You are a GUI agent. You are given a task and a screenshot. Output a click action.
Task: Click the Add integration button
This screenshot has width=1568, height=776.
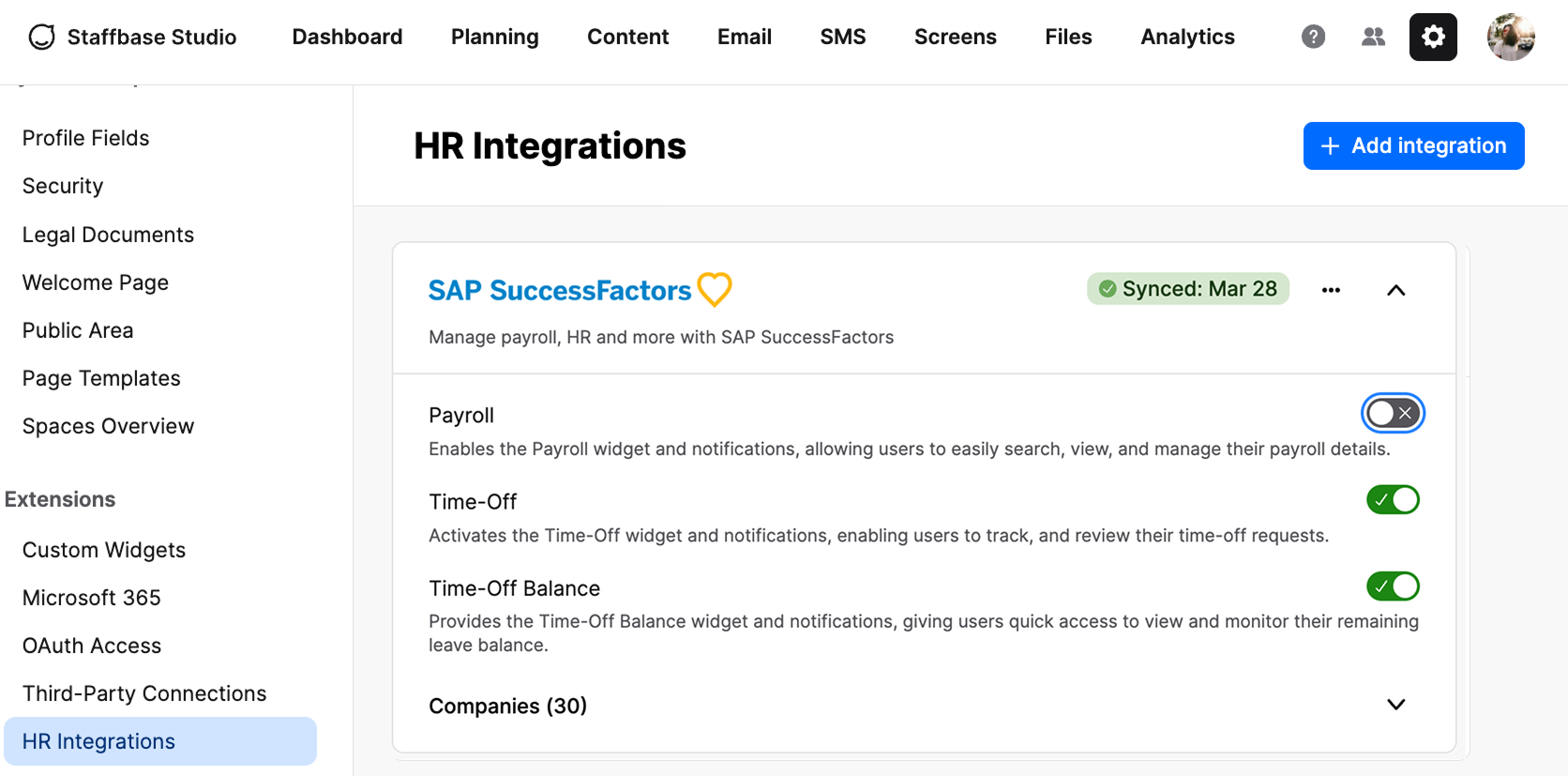coord(1412,145)
